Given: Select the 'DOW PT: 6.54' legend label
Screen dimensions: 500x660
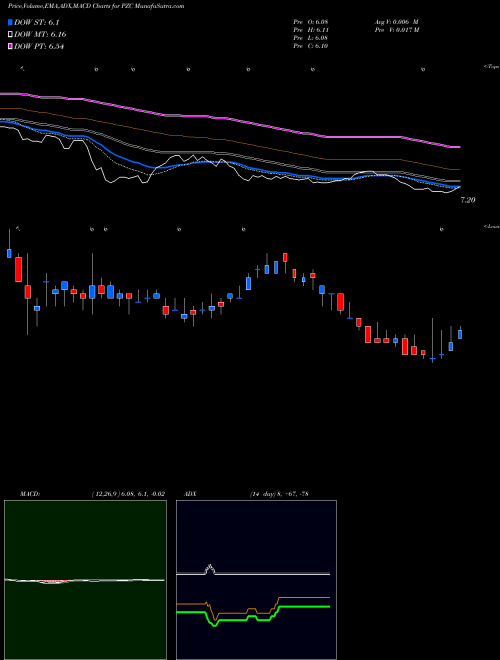Looking at the screenshot, I should click(x=39, y=47).
